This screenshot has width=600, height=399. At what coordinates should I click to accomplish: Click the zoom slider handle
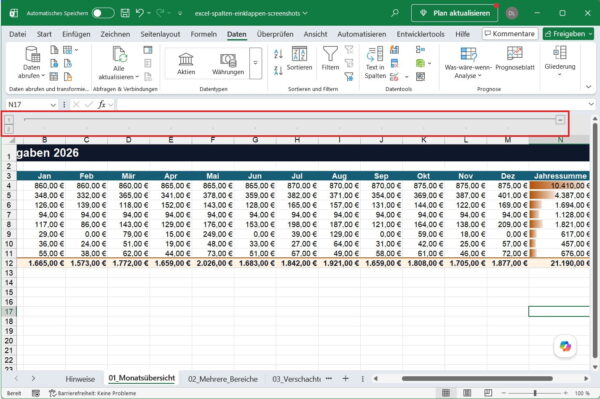(x=535, y=393)
